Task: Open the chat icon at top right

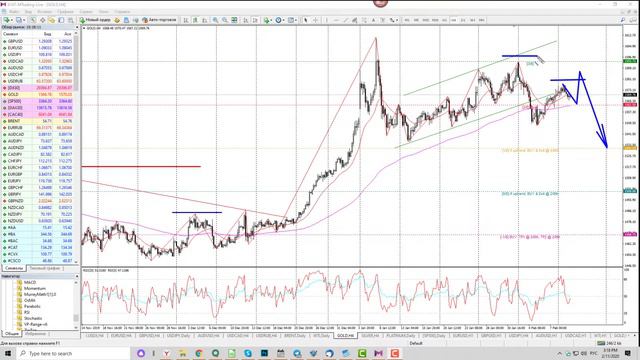Action: point(633,20)
